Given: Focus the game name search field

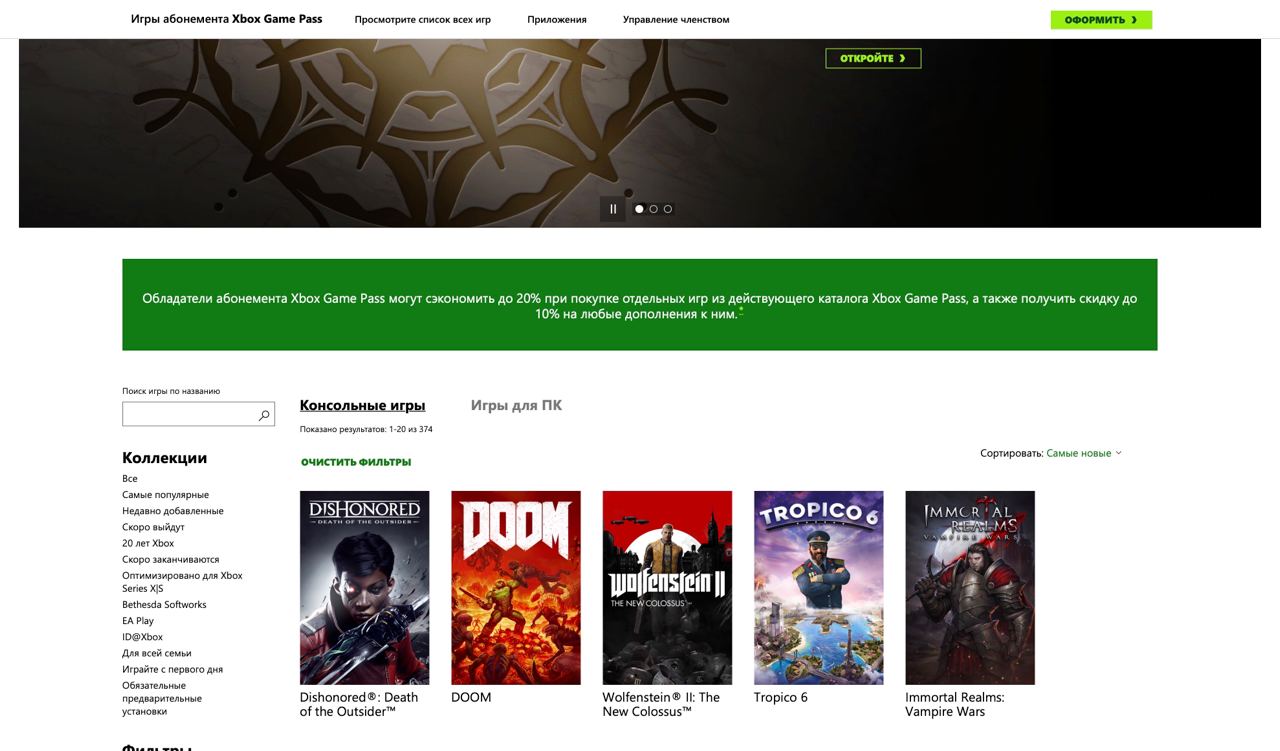Looking at the screenshot, I should tap(198, 414).
